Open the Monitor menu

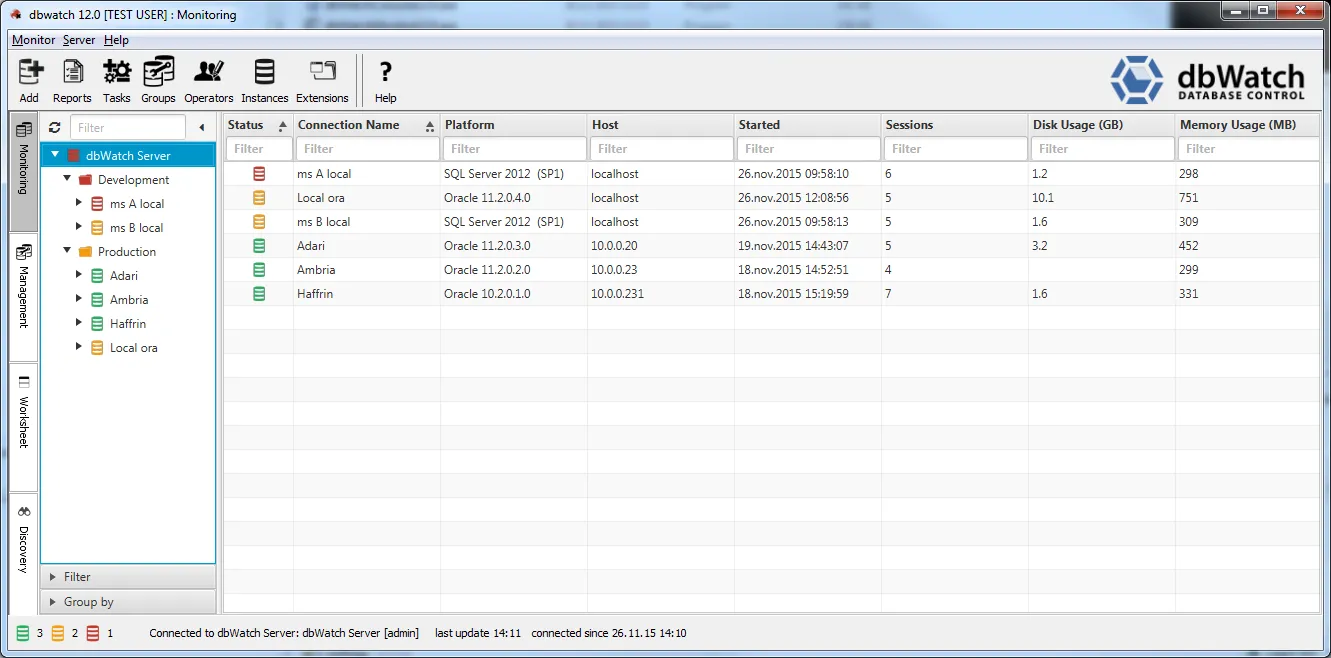point(33,40)
